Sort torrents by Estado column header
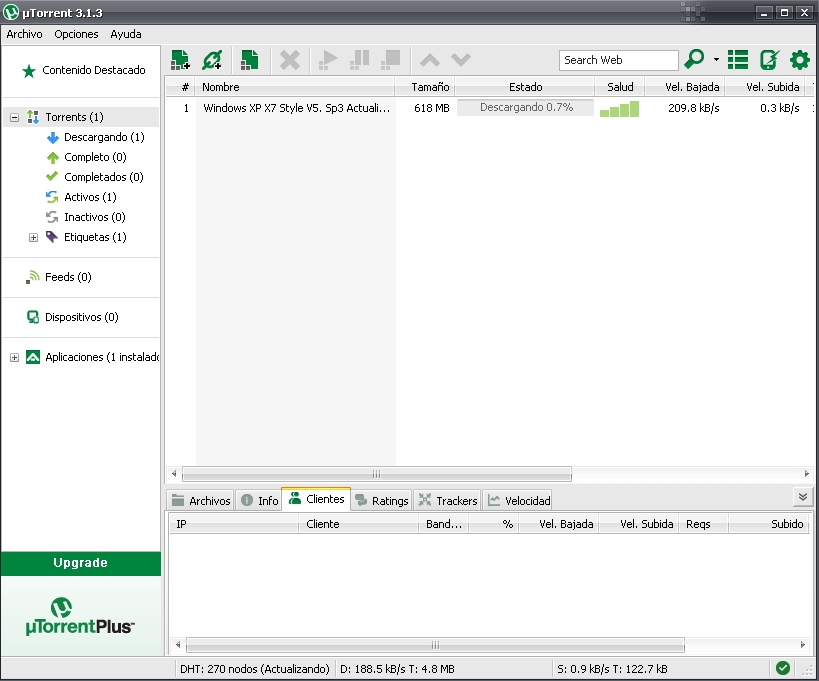819x681 pixels. (x=524, y=87)
